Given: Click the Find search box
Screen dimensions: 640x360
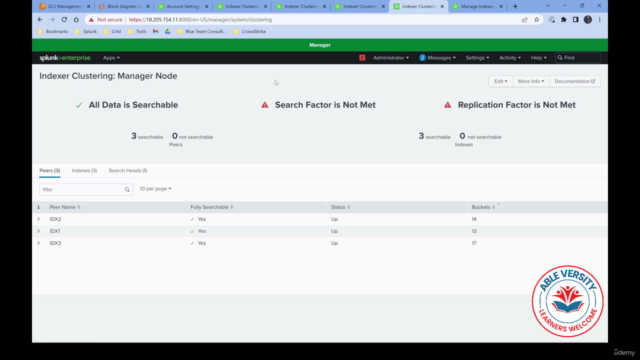Looking at the screenshot, I should pos(578,58).
